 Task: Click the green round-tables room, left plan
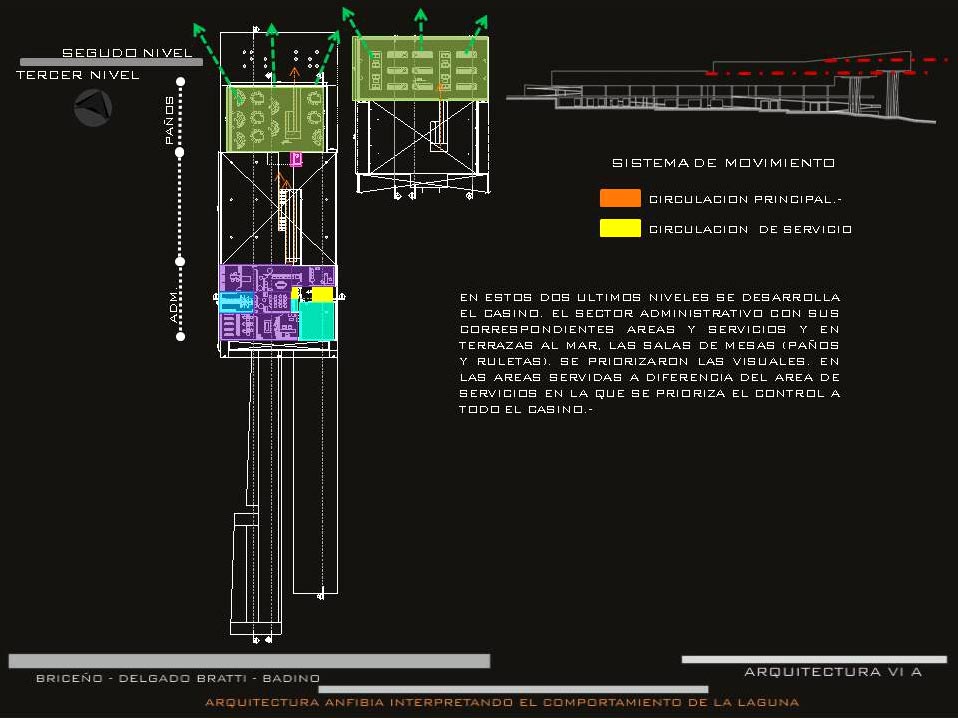tap(275, 119)
